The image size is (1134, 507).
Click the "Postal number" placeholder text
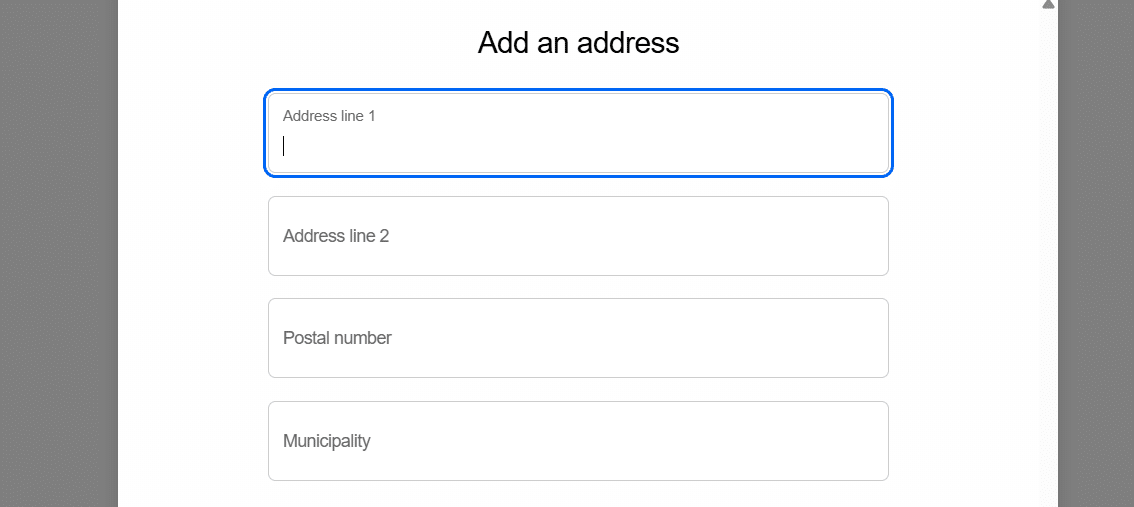pyautogui.click(x=337, y=338)
